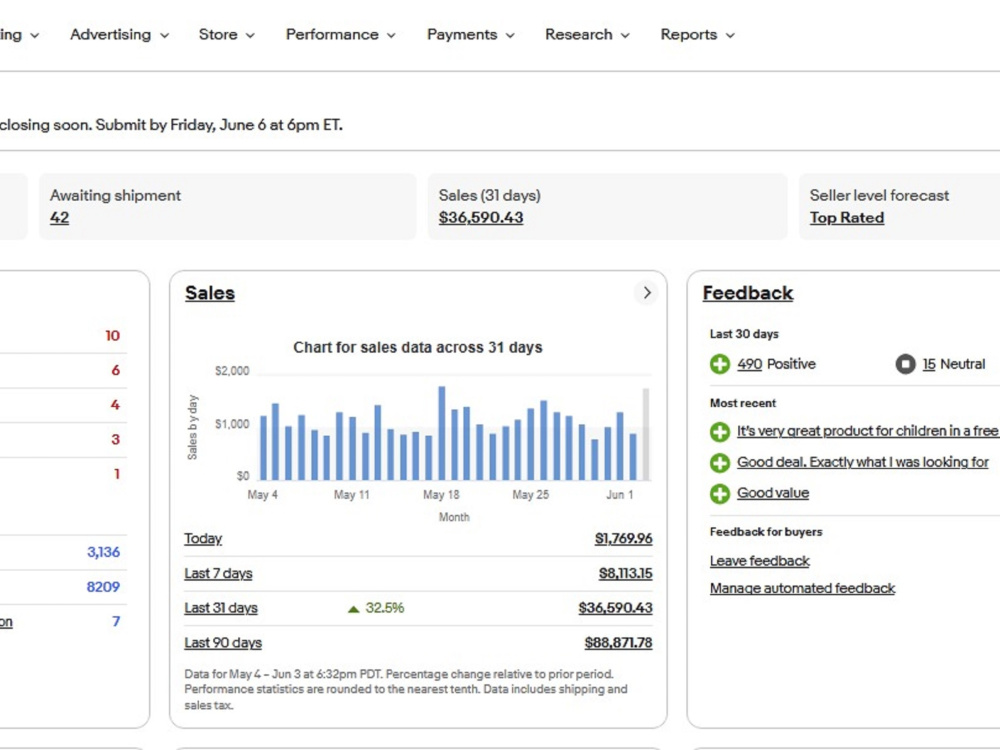Expand the Reports dropdown chevron
The width and height of the screenshot is (1000, 750).
pos(730,36)
